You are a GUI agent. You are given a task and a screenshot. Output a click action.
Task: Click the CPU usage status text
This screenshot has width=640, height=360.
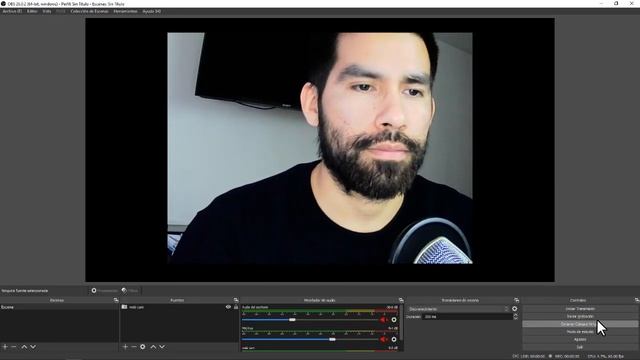[606, 356]
